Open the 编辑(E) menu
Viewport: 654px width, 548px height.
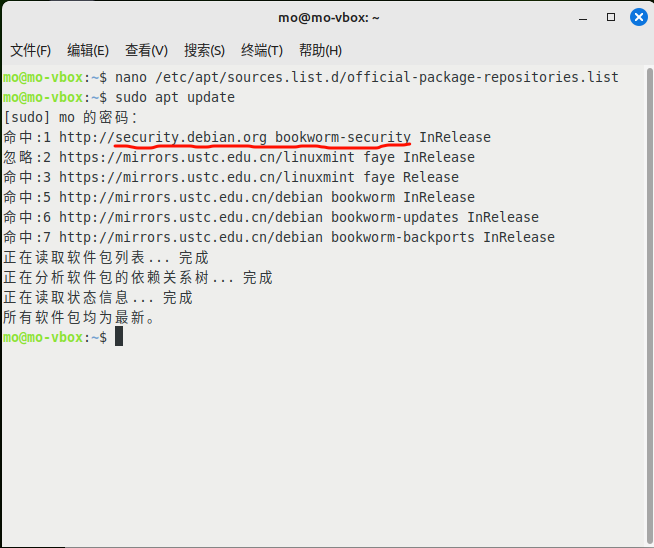(88, 50)
